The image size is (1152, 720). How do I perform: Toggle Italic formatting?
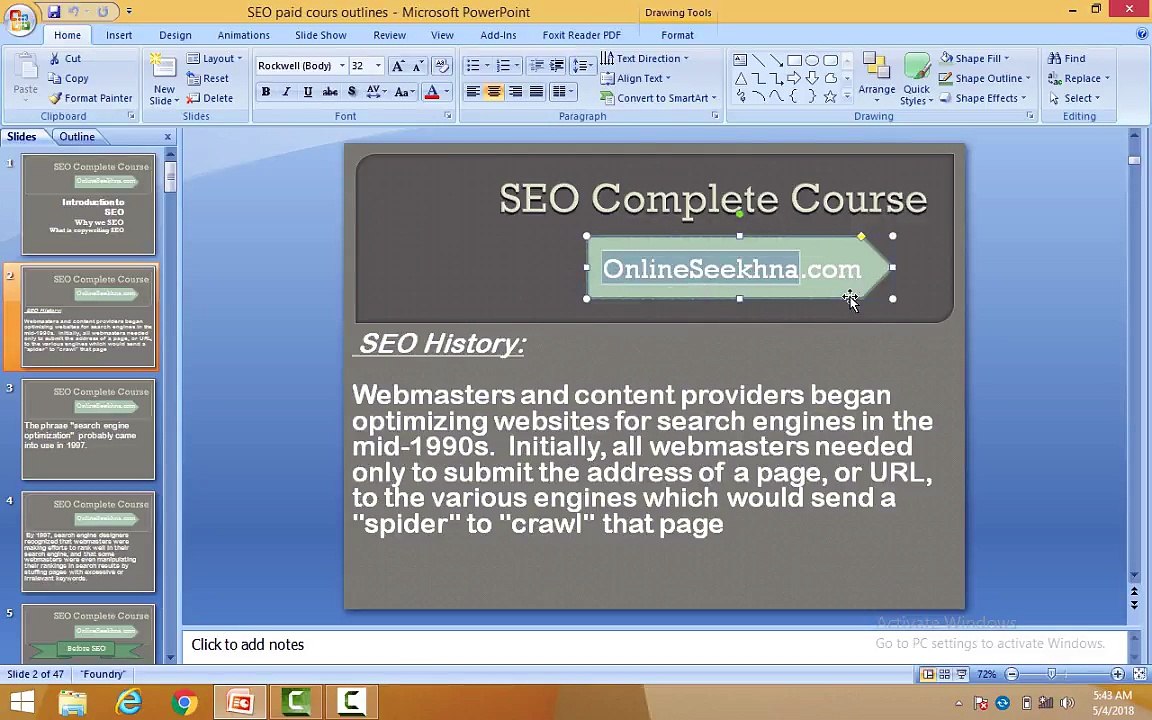click(x=287, y=91)
